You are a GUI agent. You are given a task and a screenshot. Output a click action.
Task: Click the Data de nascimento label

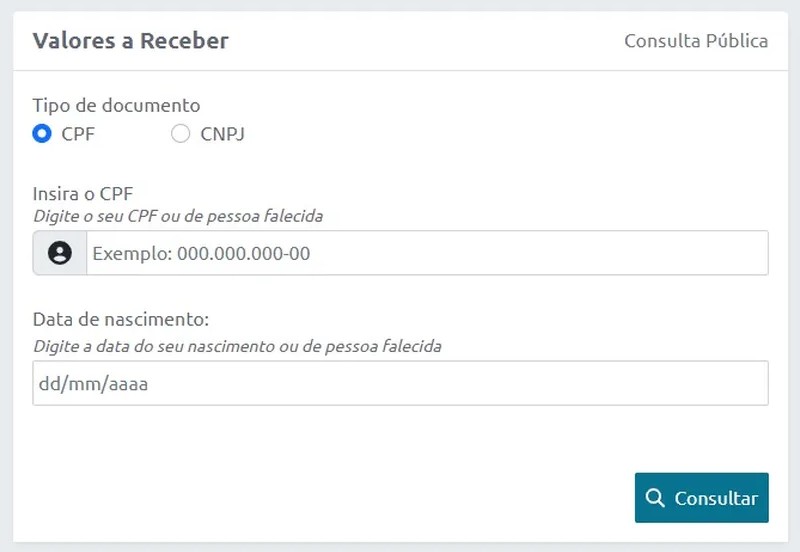click(121, 319)
